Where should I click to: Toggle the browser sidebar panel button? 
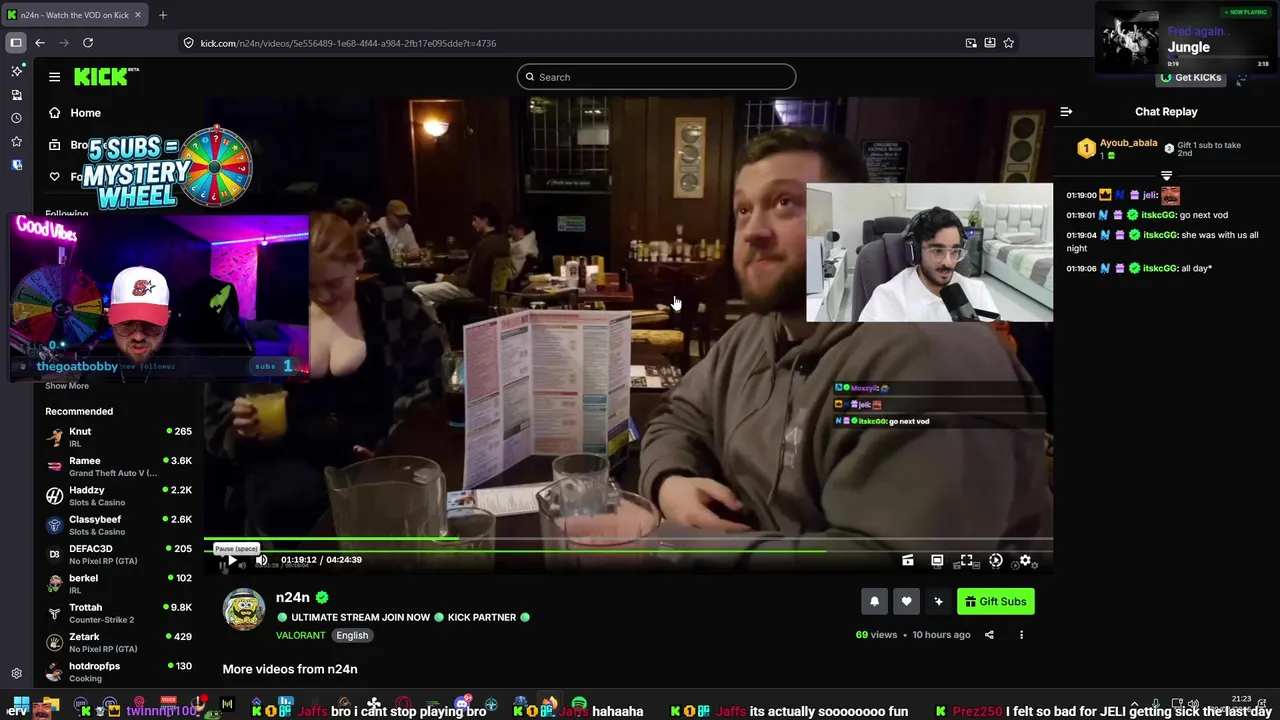pos(16,43)
